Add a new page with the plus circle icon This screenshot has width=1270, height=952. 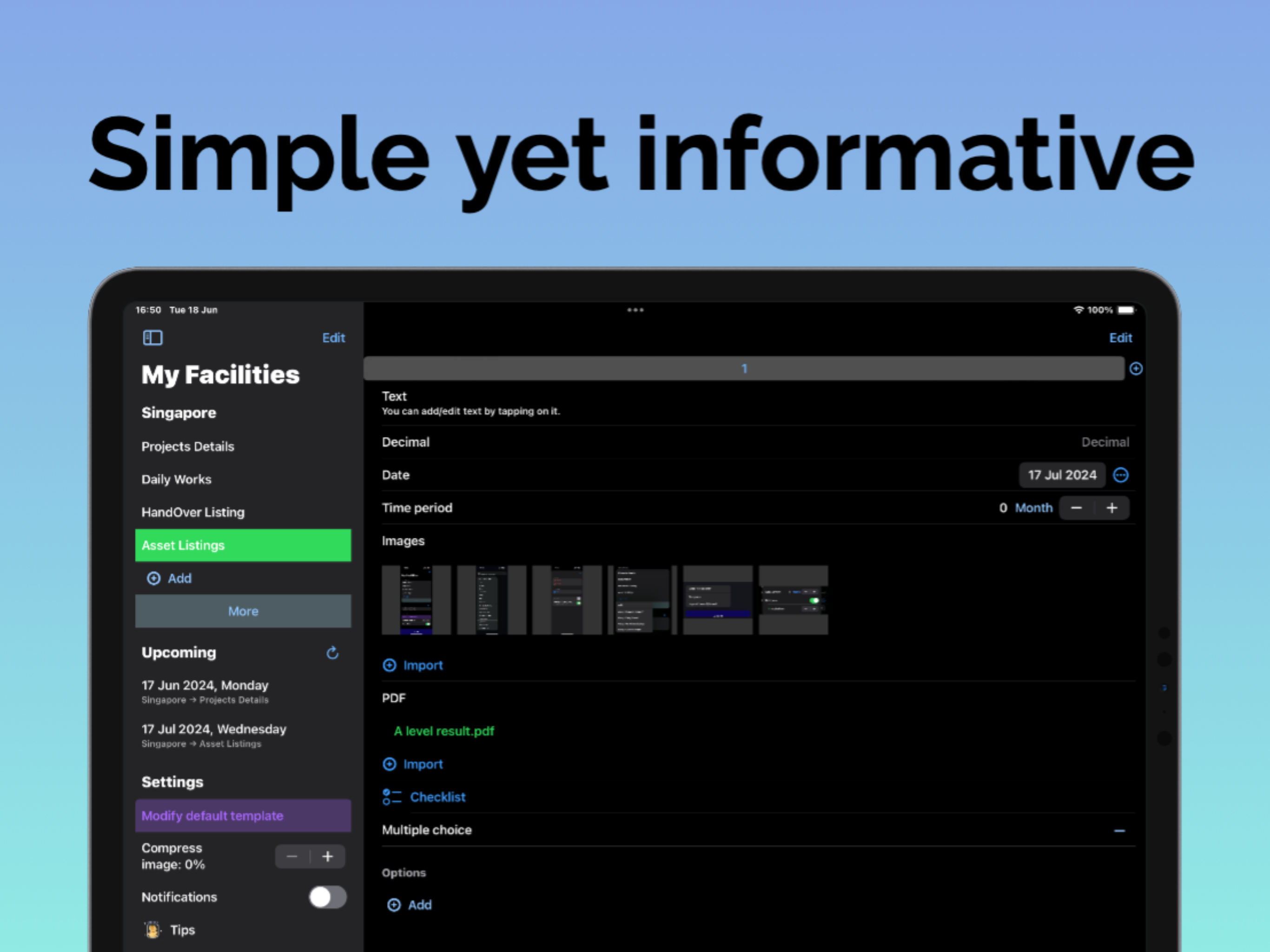click(1136, 369)
